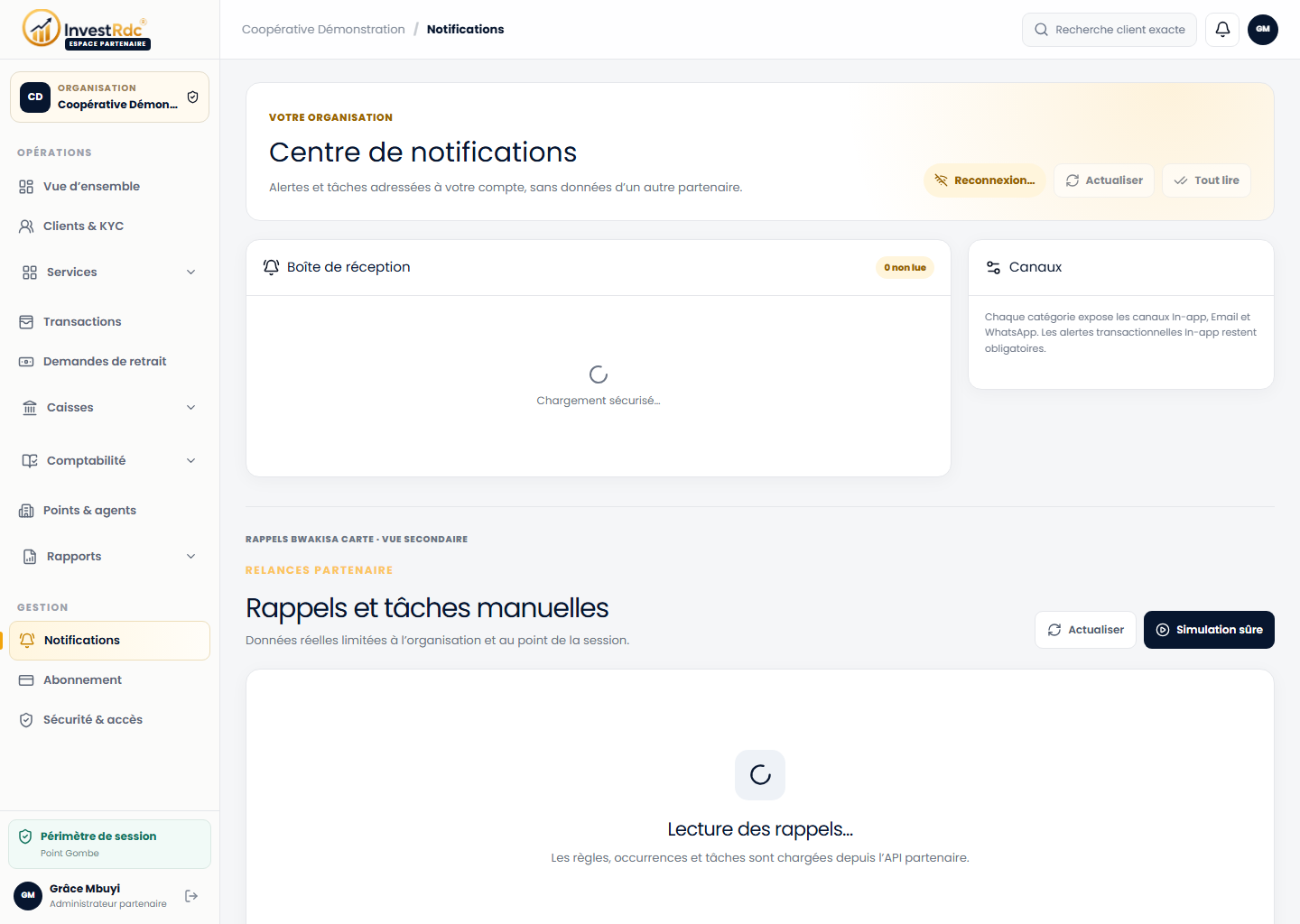
Task: Click the CD organisation badge
Action: [x=35, y=97]
